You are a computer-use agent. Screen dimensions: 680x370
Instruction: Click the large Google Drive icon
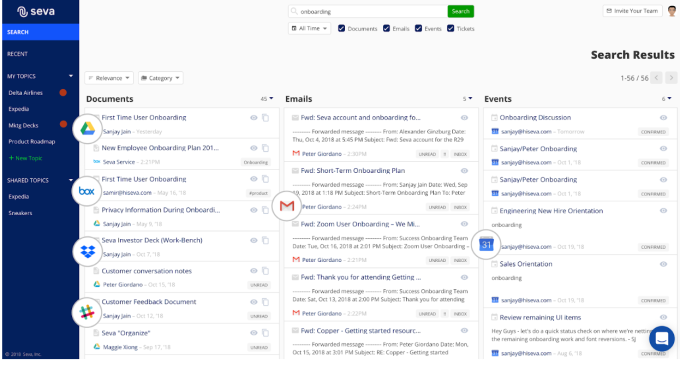(87, 128)
